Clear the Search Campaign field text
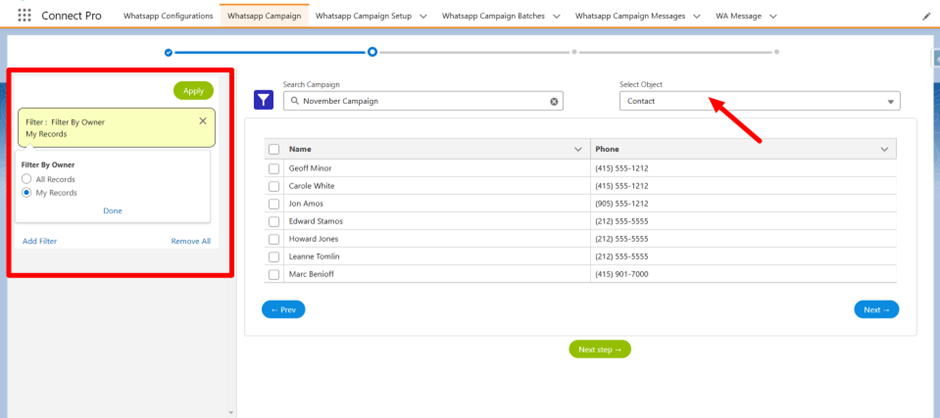This screenshot has width=940, height=418. point(554,101)
